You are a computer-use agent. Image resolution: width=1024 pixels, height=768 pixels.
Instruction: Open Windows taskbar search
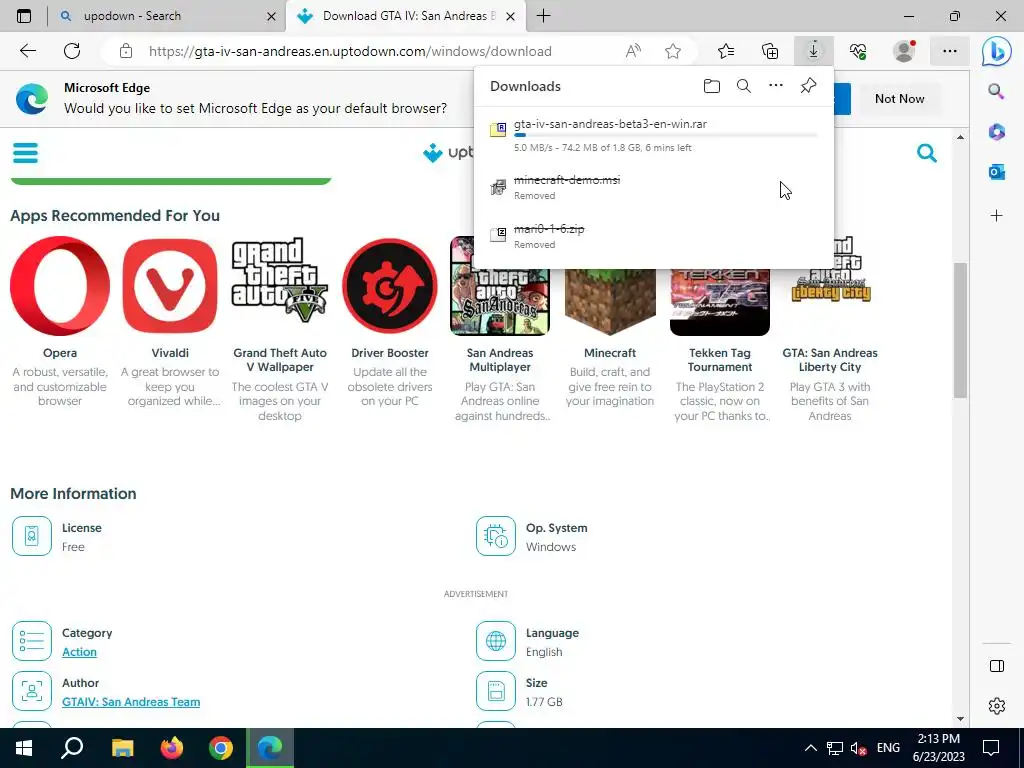coord(72,748)
